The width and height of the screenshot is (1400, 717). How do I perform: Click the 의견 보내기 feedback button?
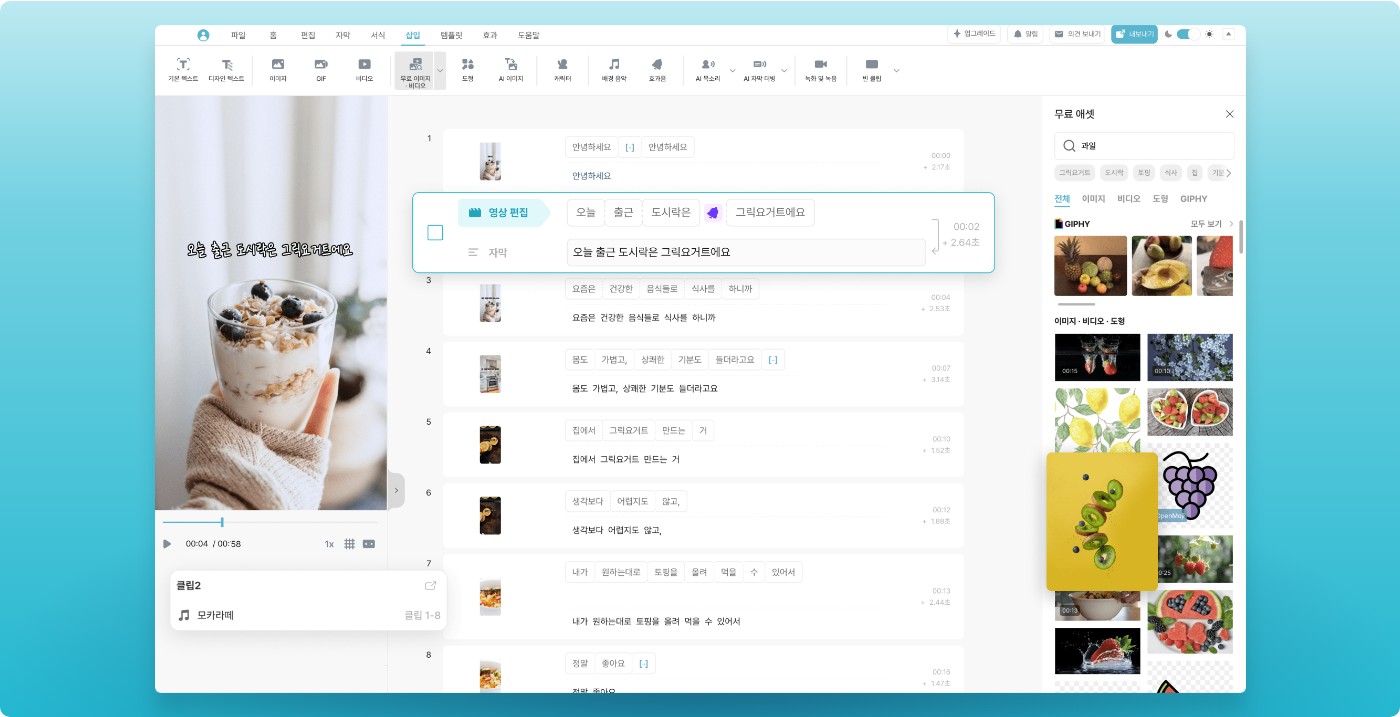point(1077,34)
